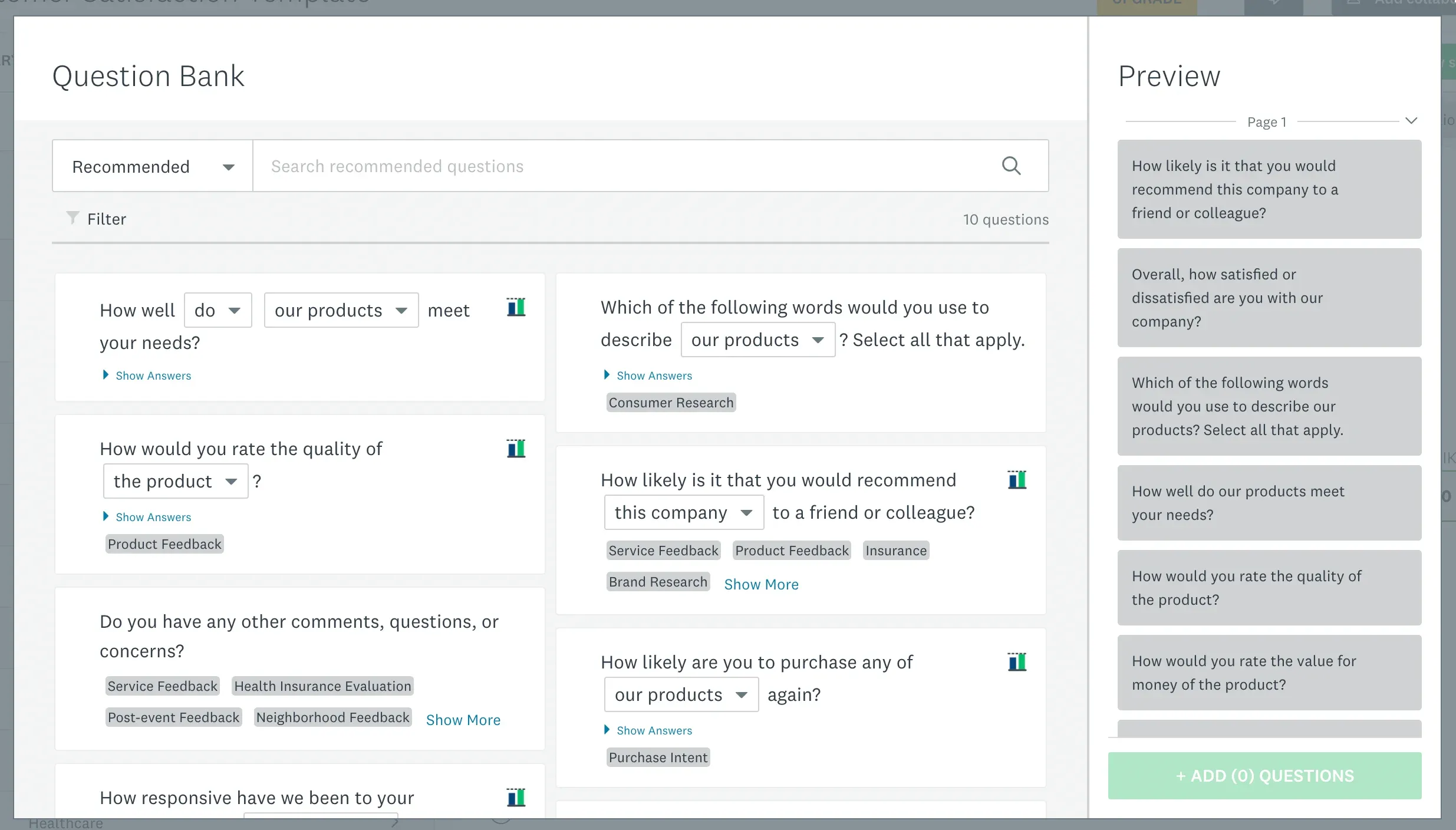This screenshot has width=1456, height=830.
Task: Expand Show Answers under the first question
Action: coord(146,376)
